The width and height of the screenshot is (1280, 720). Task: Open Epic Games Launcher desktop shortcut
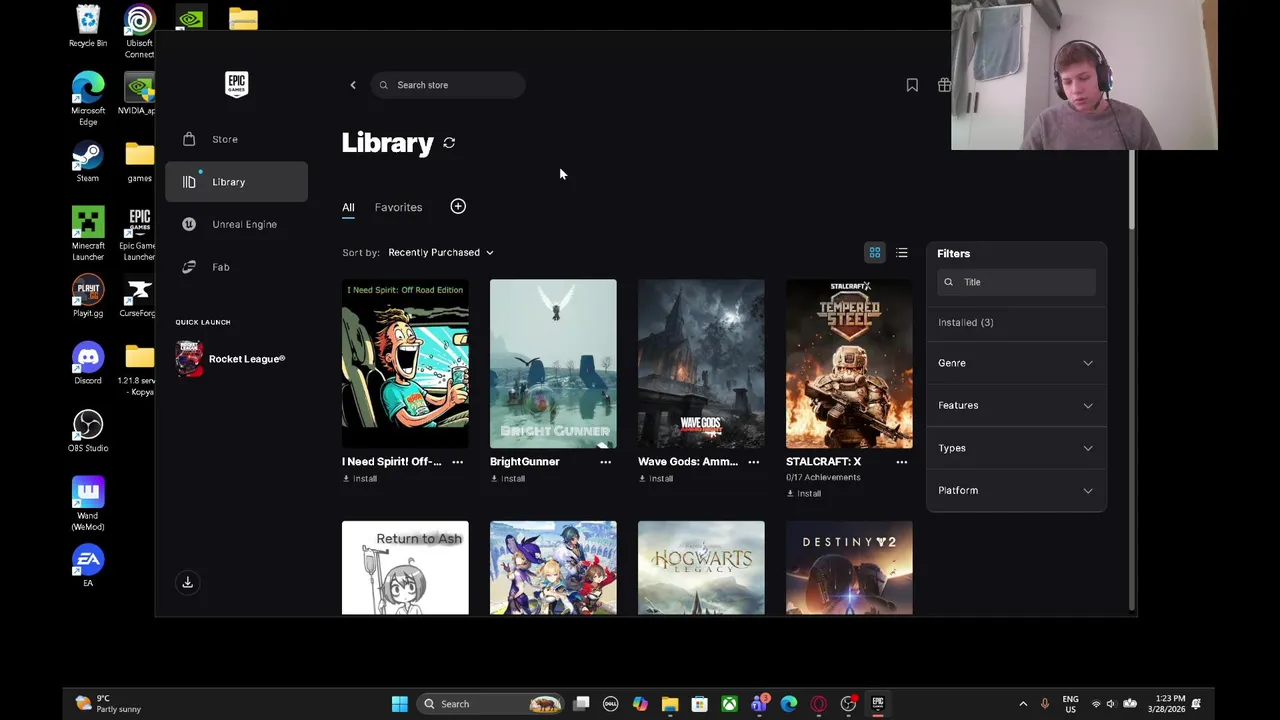pyautogui.click(x=139, y=234)
